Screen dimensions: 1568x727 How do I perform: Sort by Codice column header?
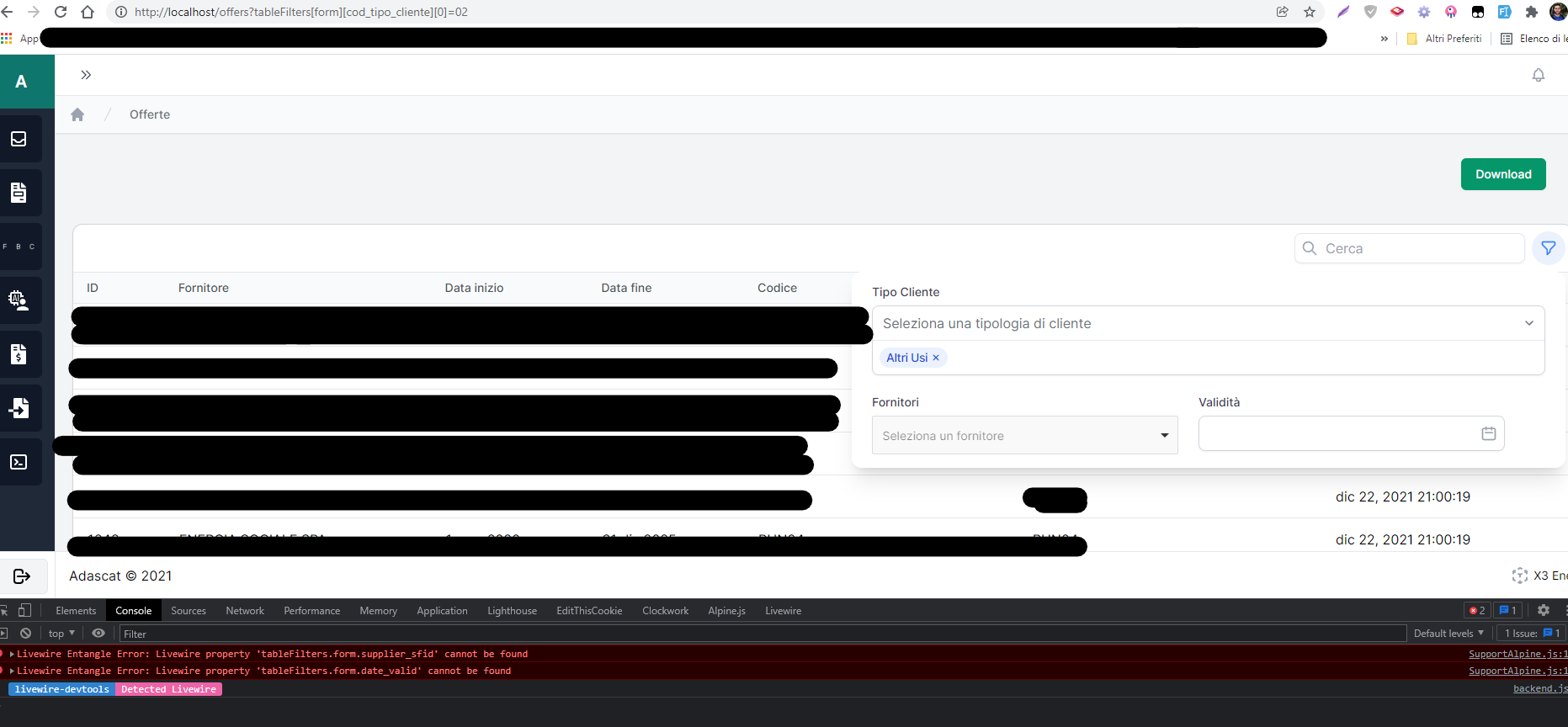point(777,288)
